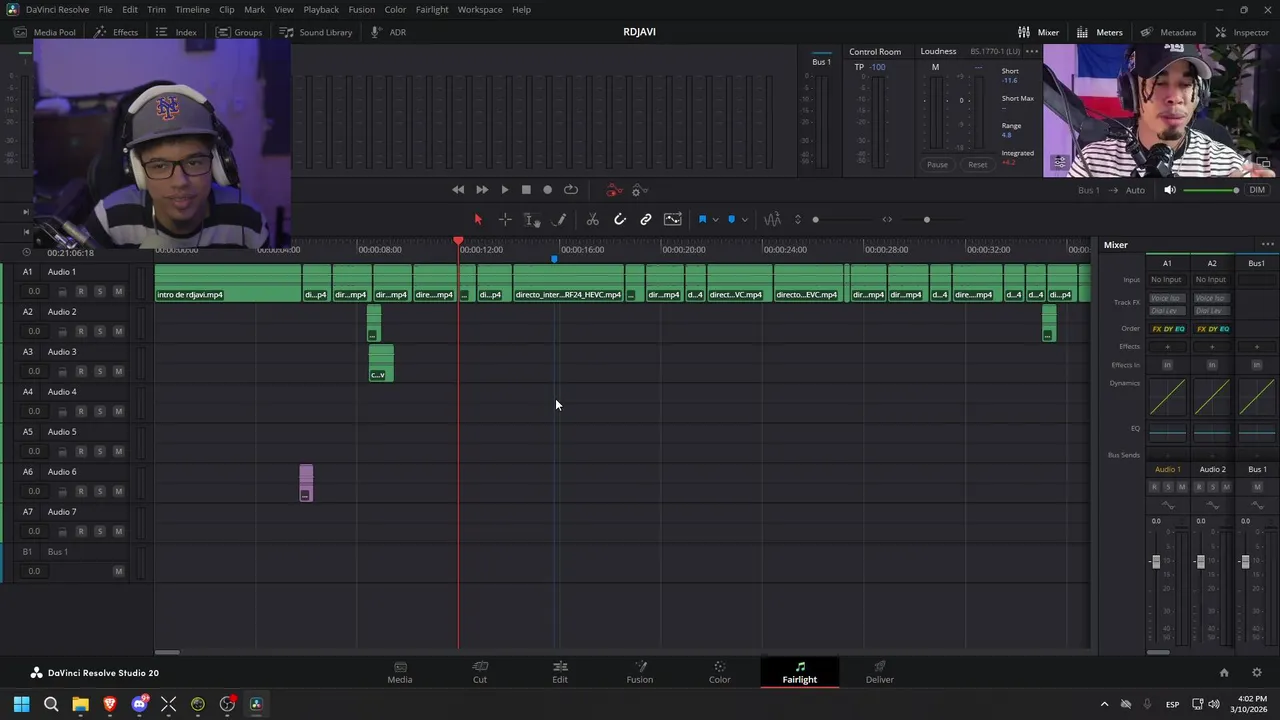Toggle the chain link selection icon
The height and width of the screenshot is (720, 1280).
[646, 219]
